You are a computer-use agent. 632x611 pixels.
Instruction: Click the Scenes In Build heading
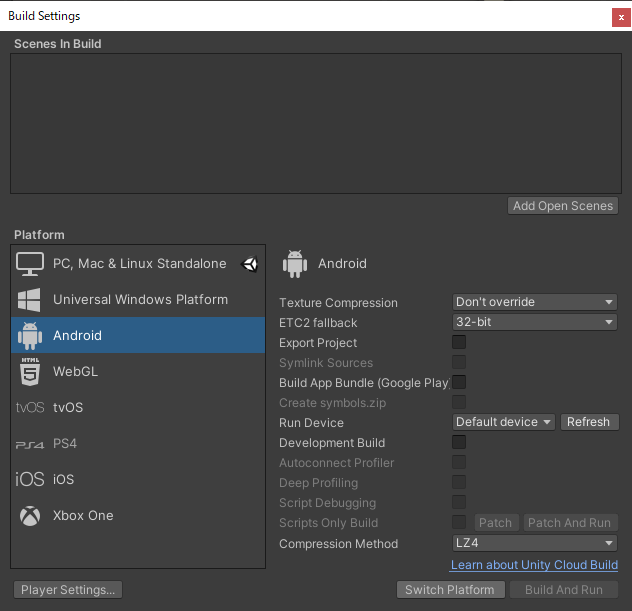(x=58, y=44)
